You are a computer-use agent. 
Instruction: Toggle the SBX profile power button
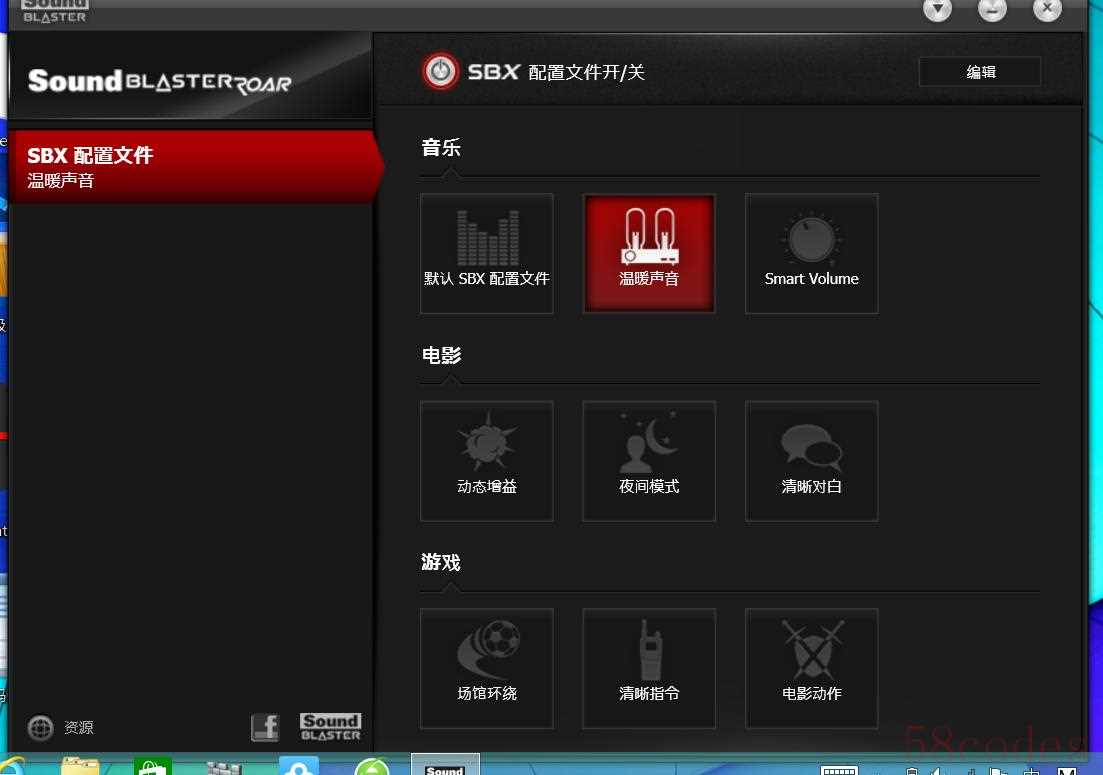pos(440,71)
